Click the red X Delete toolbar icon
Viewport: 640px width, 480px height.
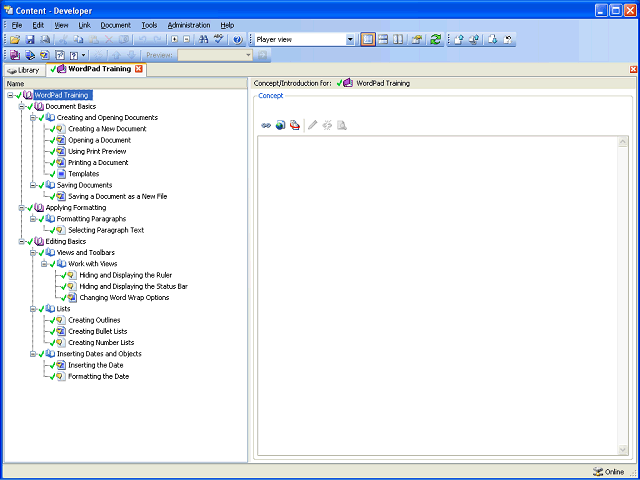click(109, 40)
